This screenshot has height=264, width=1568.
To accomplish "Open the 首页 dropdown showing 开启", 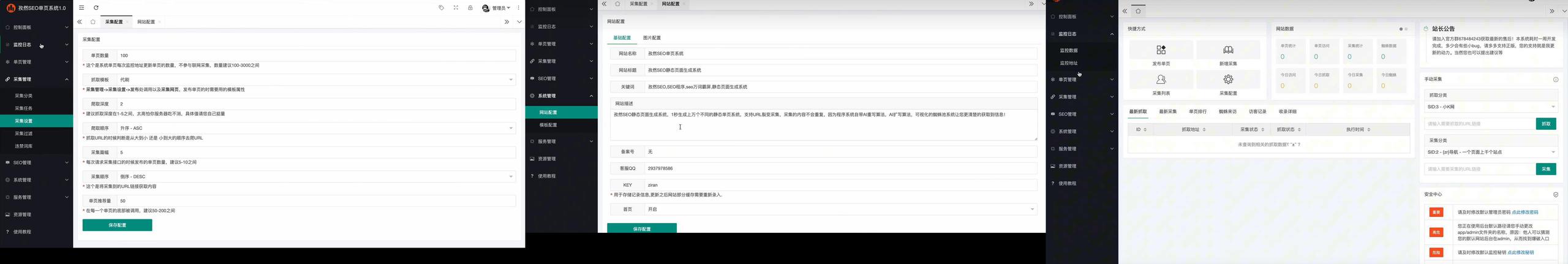I will 840,209.
